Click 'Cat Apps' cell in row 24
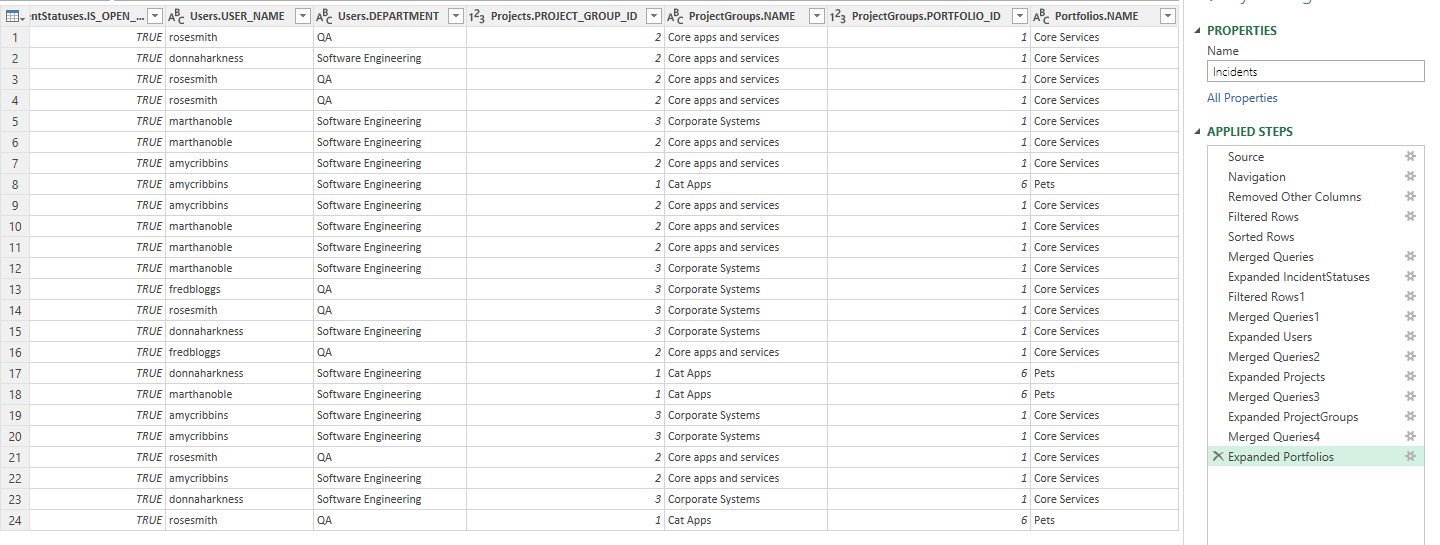The image size is (1440, 545). coord(746,520)
